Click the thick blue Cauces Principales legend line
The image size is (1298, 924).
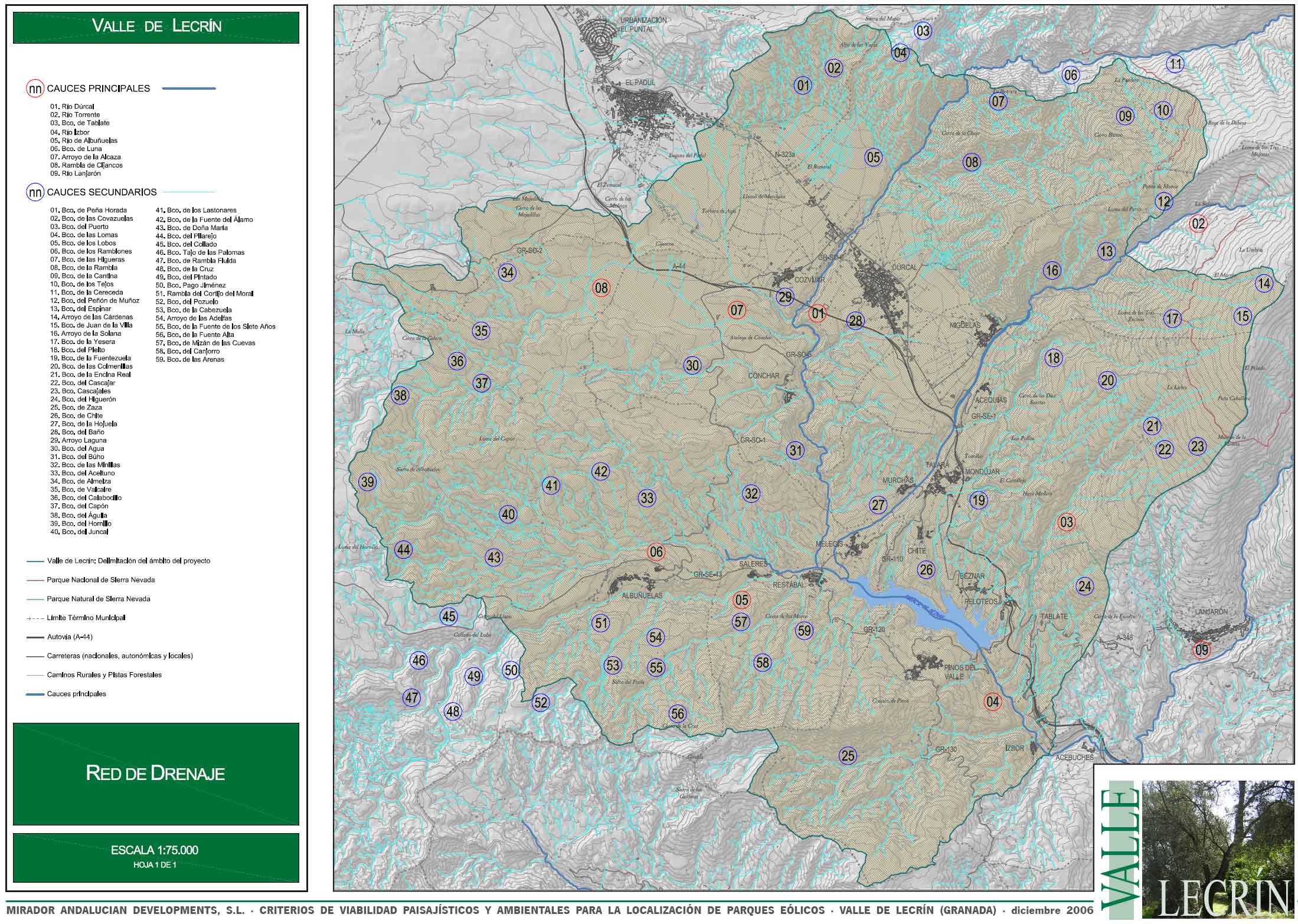188,89
